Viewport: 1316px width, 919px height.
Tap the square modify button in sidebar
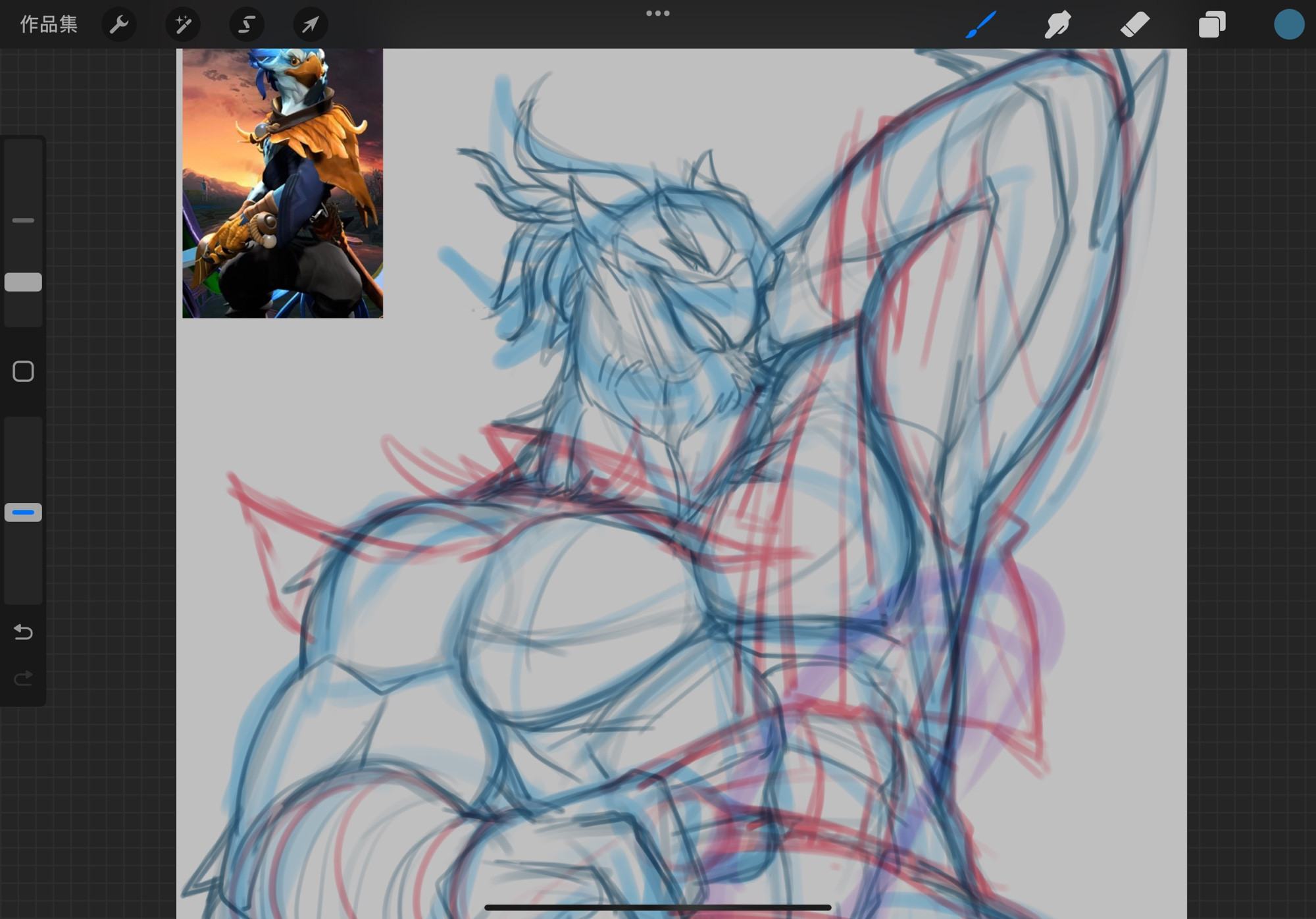pyautogui.click(x=23, y=371)
